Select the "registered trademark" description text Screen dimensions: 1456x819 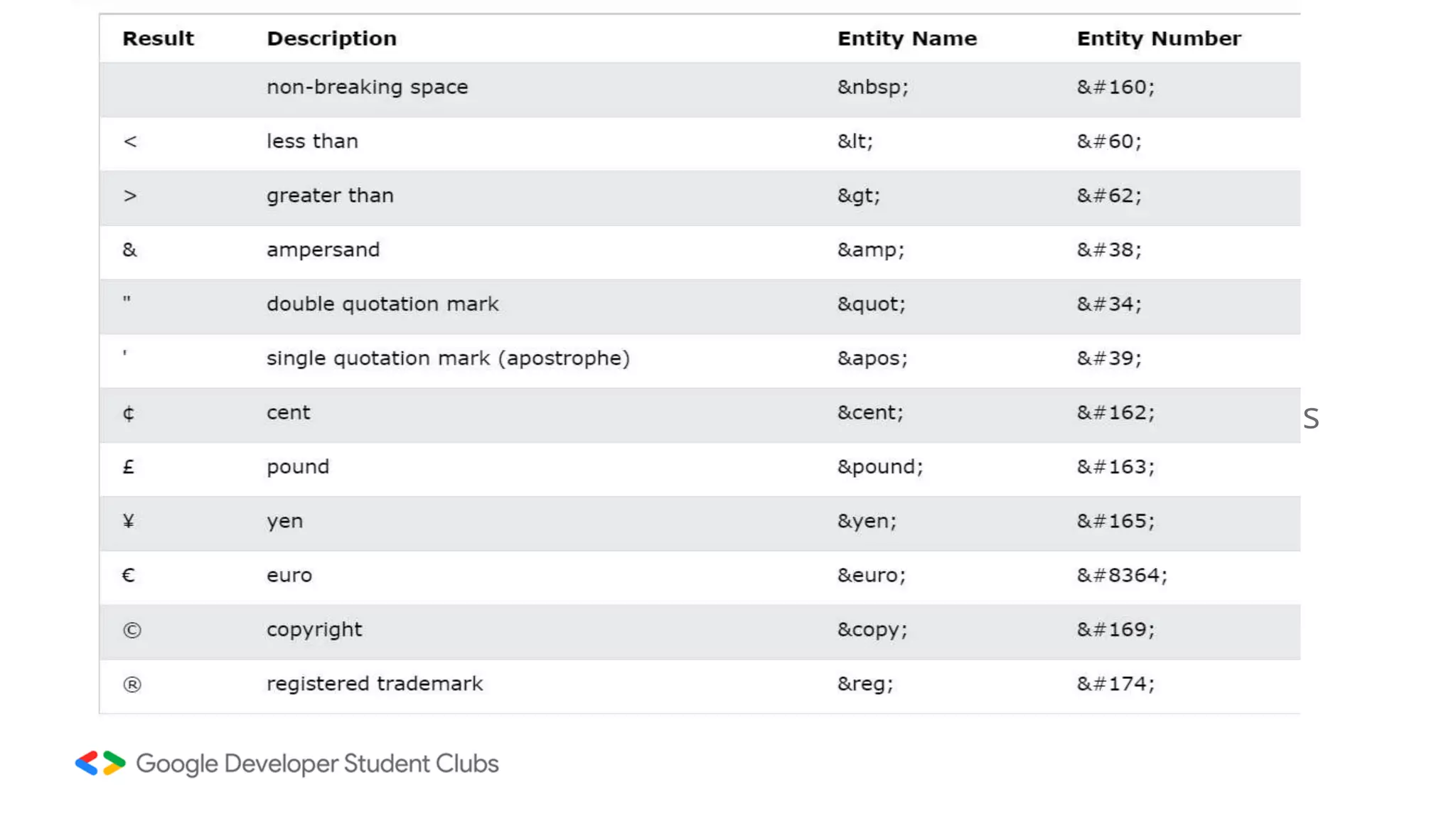[375, 684]
